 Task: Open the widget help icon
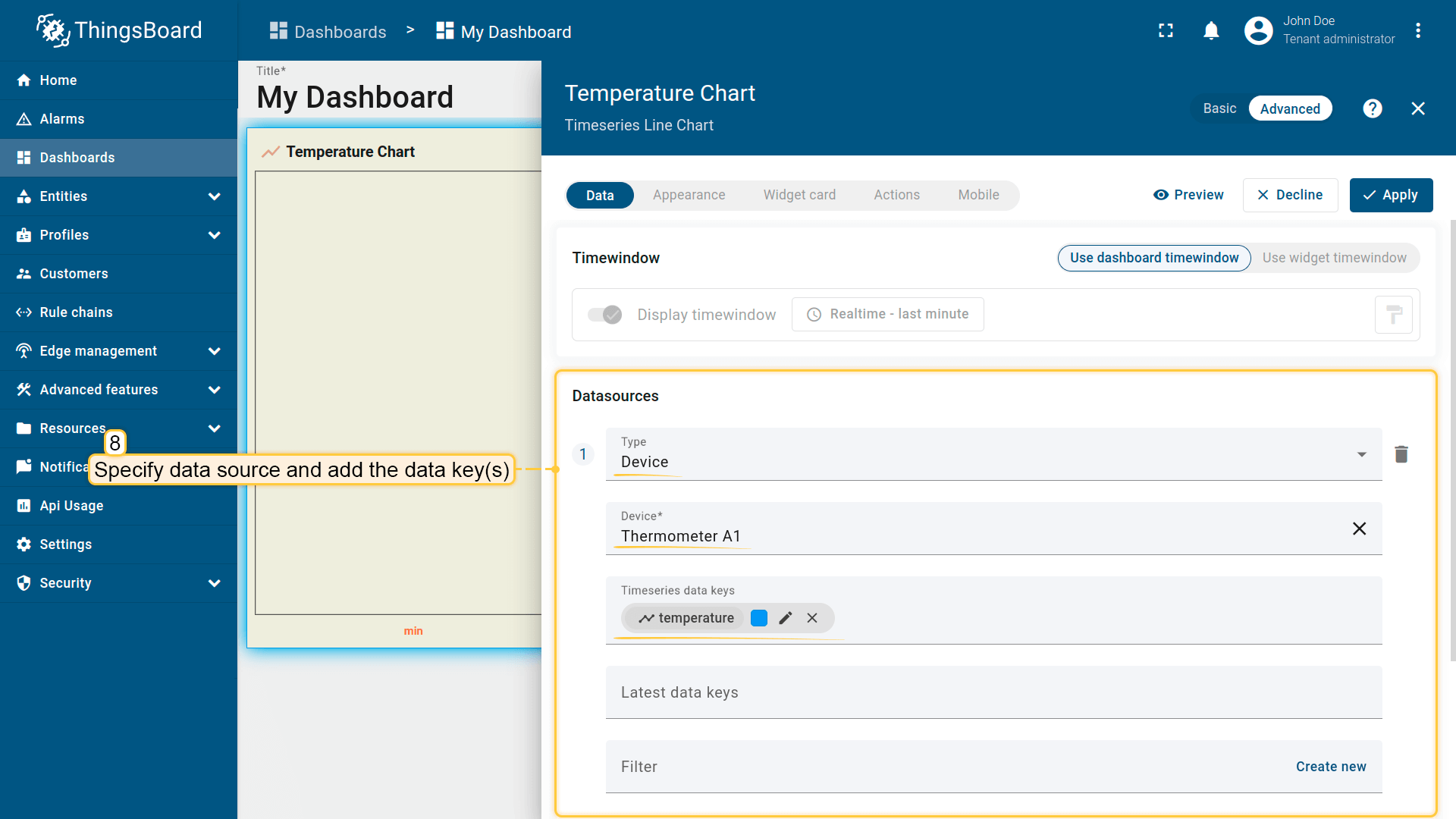[1372, 108]
